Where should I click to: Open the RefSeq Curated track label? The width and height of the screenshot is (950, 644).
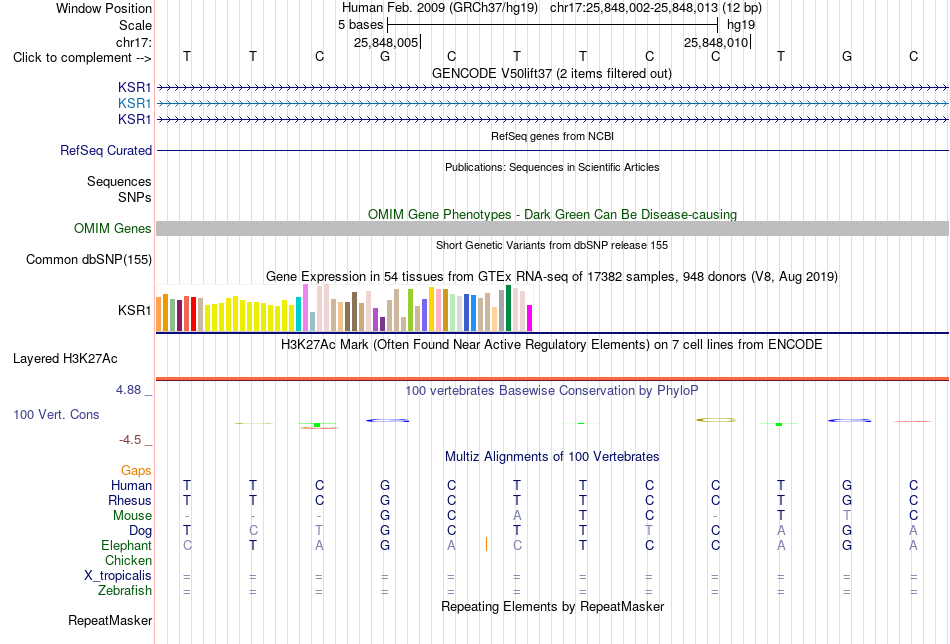click(x=106, y=150)
